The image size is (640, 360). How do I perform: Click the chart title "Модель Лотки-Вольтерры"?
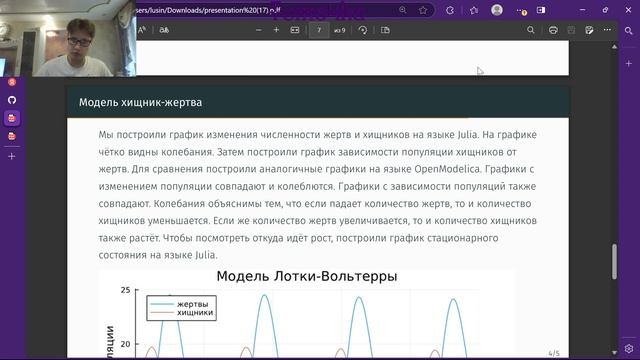[x=307, y=276]
